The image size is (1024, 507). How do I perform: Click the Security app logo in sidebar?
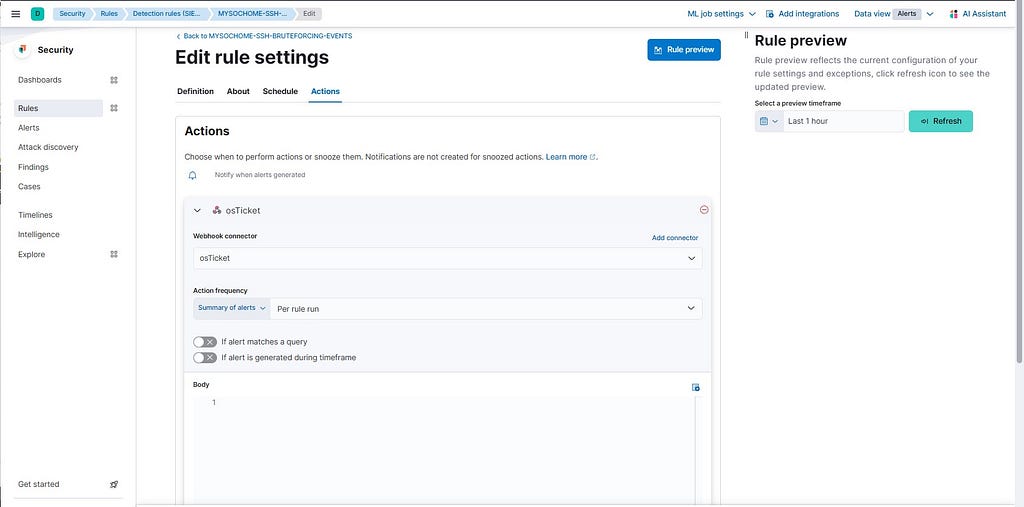(x=23, y=50)
